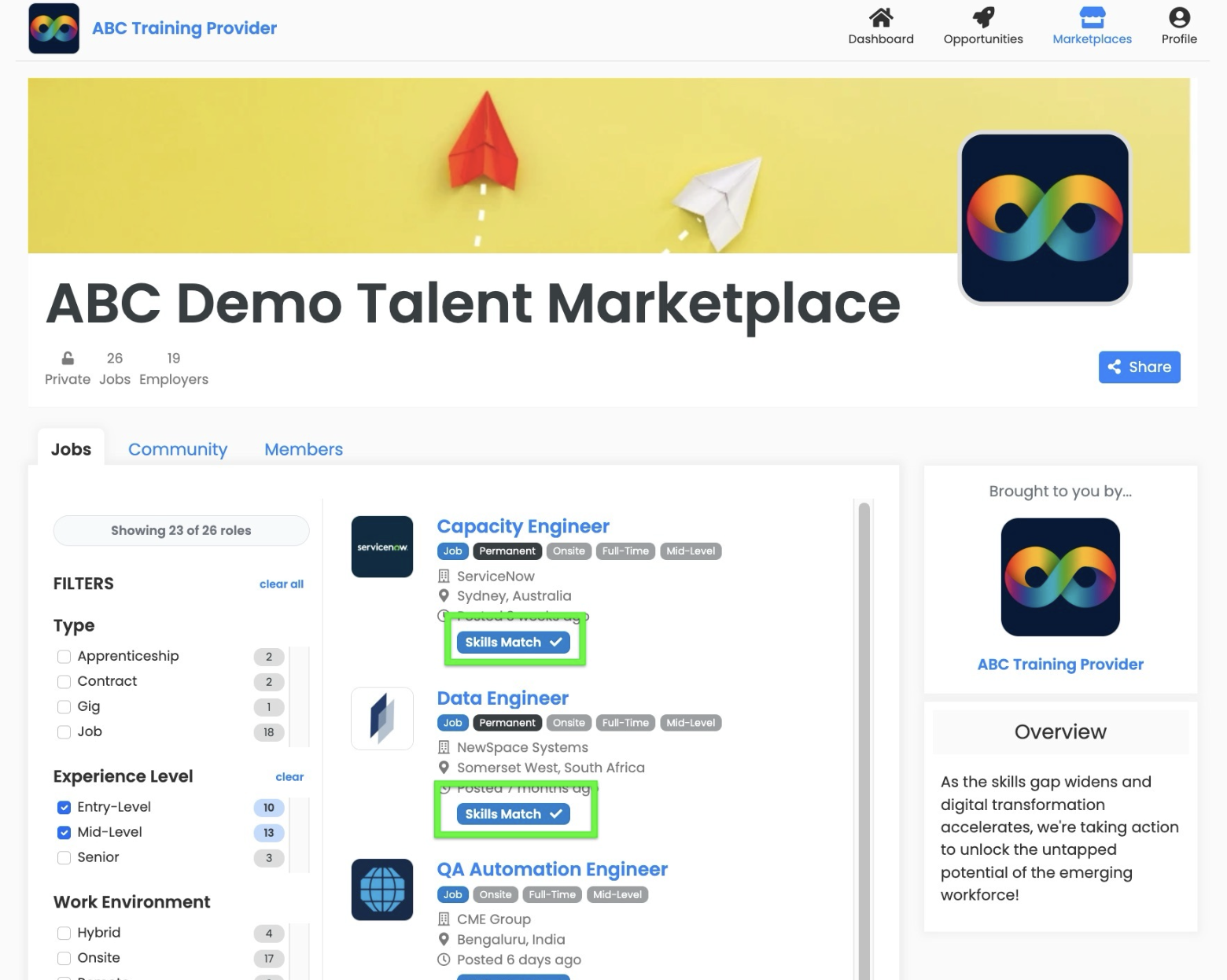Click the Showing 23 of 26 roles pill
The width and height of the screenshot is (1227, 980).
181,530
